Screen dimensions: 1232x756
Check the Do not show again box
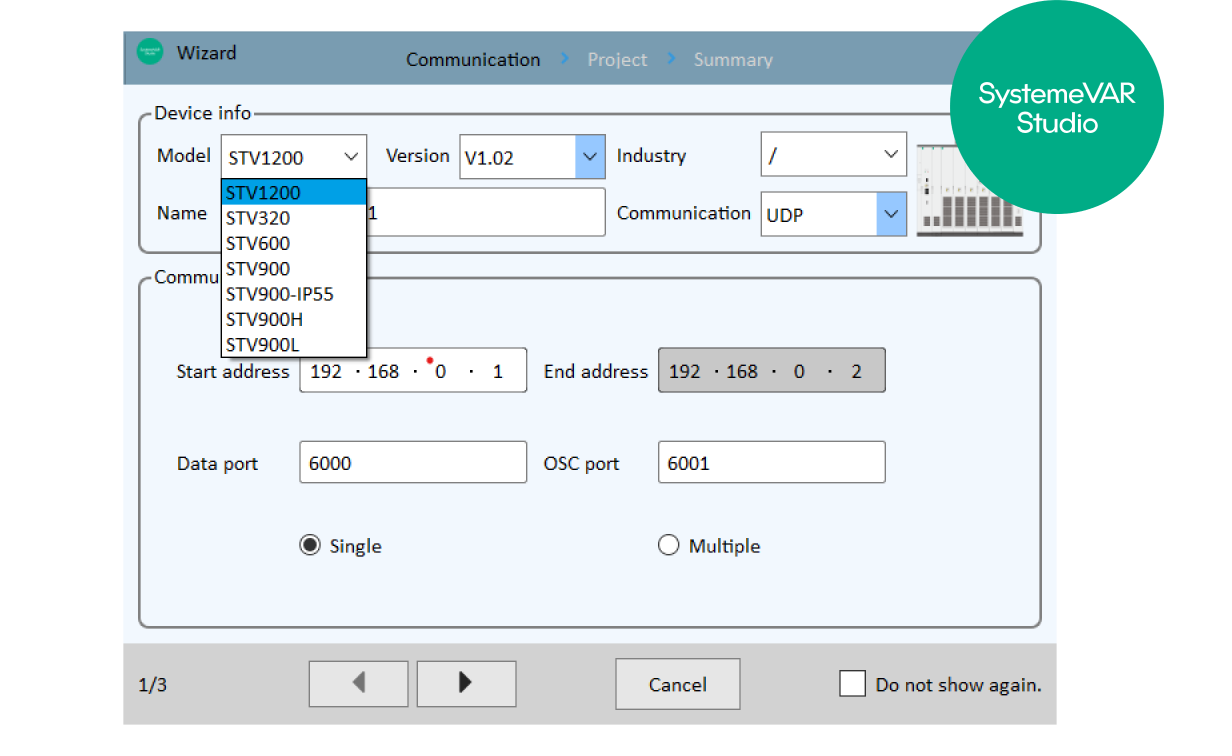pos(852,684)
